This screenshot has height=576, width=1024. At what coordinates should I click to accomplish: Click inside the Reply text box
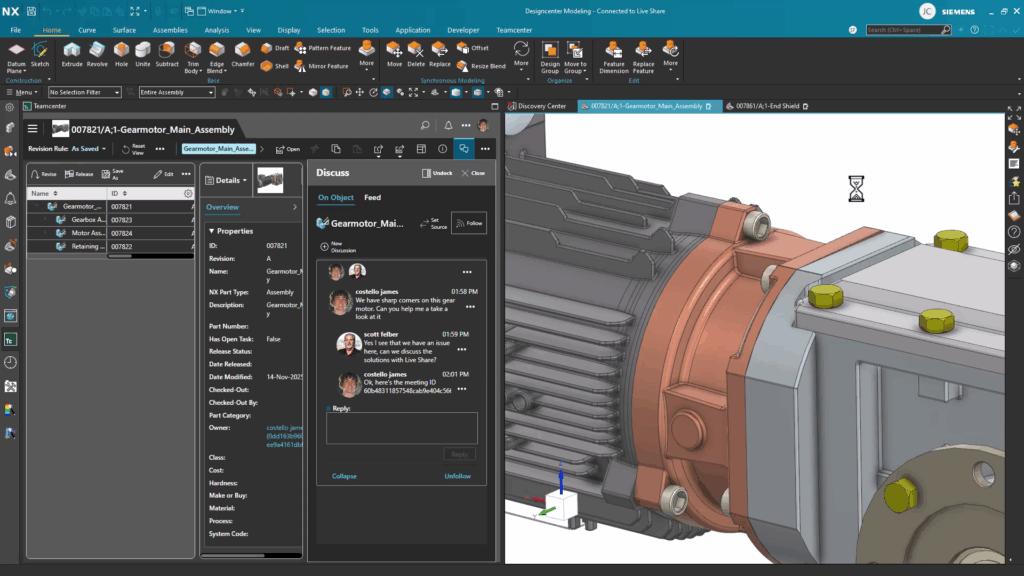pos(401,428)
